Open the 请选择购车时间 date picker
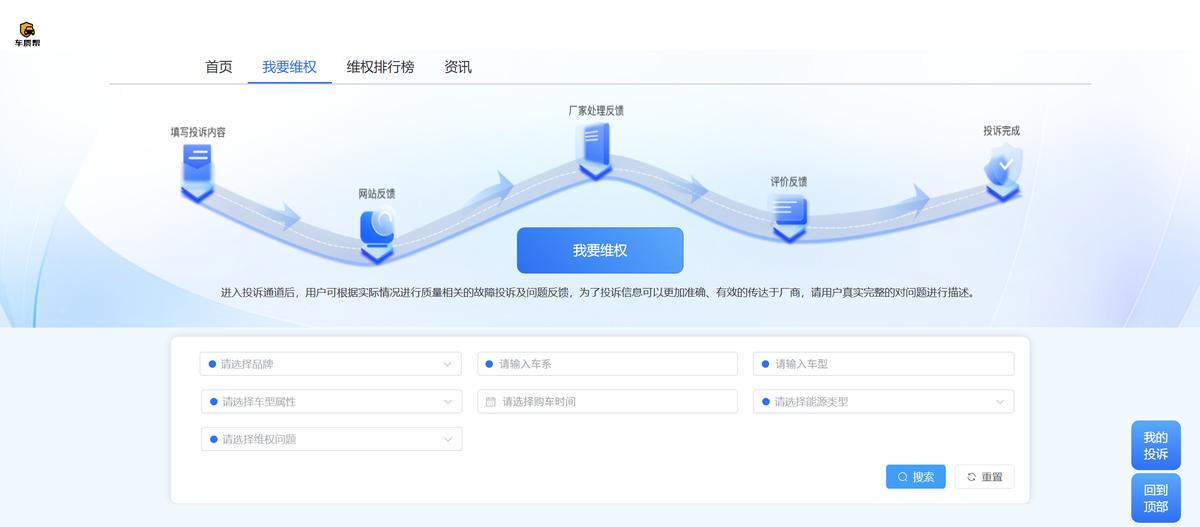 pyautogui.click(x=608, y=402)
